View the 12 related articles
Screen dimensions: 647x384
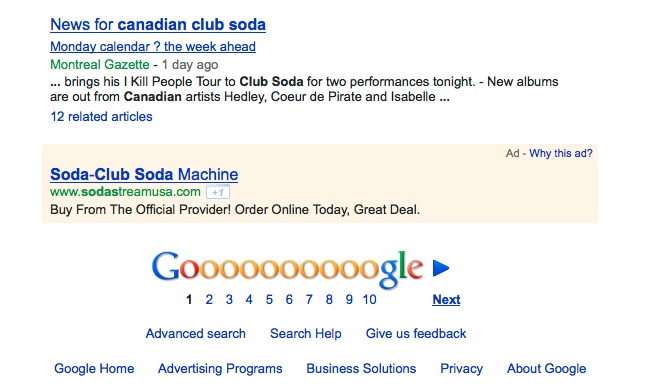pos(101,117)
